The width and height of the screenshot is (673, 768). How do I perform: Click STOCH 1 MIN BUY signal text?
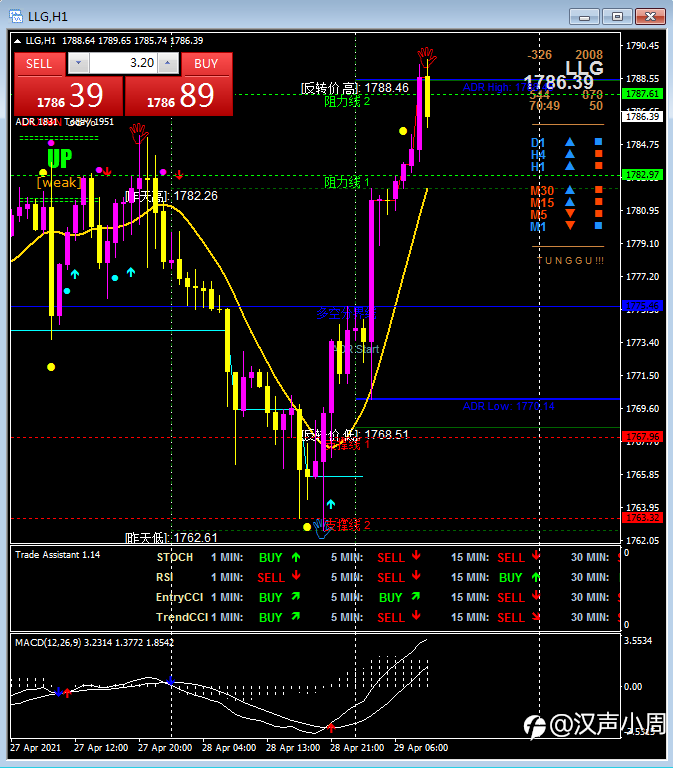coord(270,558)
